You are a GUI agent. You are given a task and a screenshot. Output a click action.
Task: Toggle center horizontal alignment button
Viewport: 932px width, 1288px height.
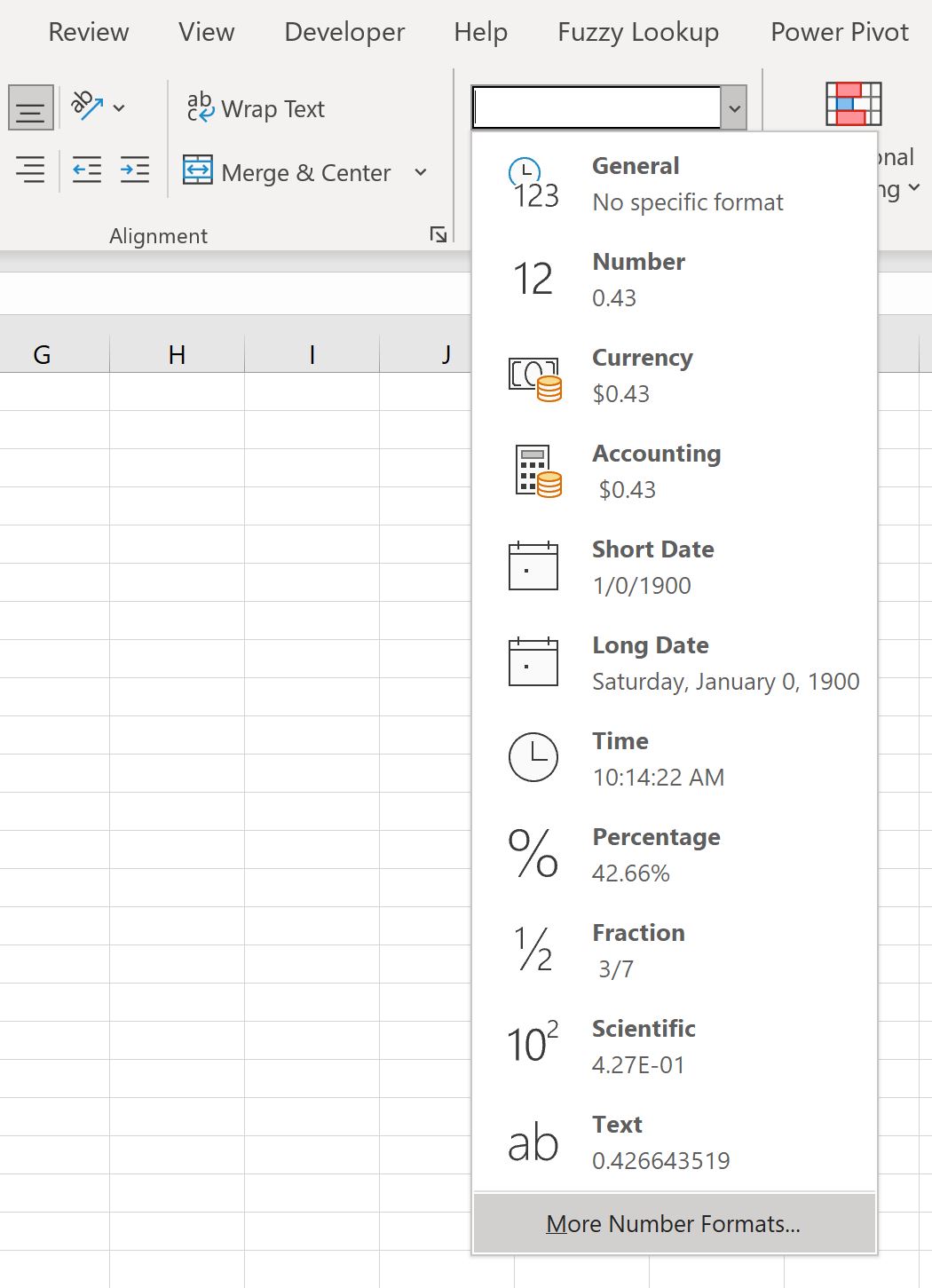(x=31, y=108)
